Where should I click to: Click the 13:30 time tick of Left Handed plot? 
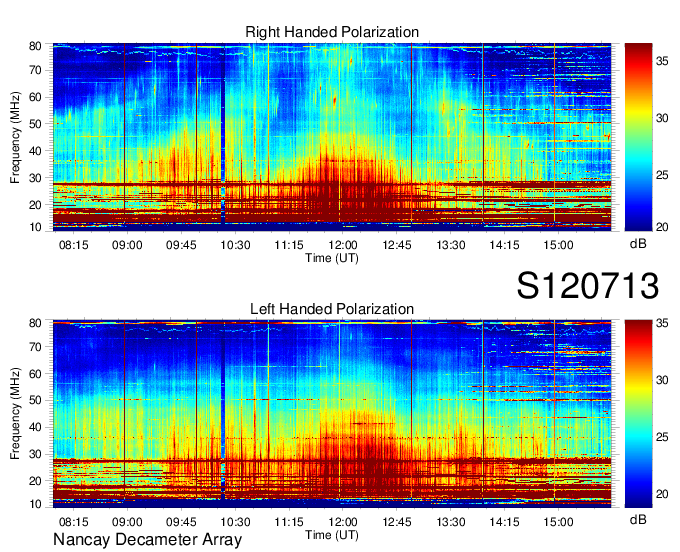pyautogui.click(x=451, y=522)
